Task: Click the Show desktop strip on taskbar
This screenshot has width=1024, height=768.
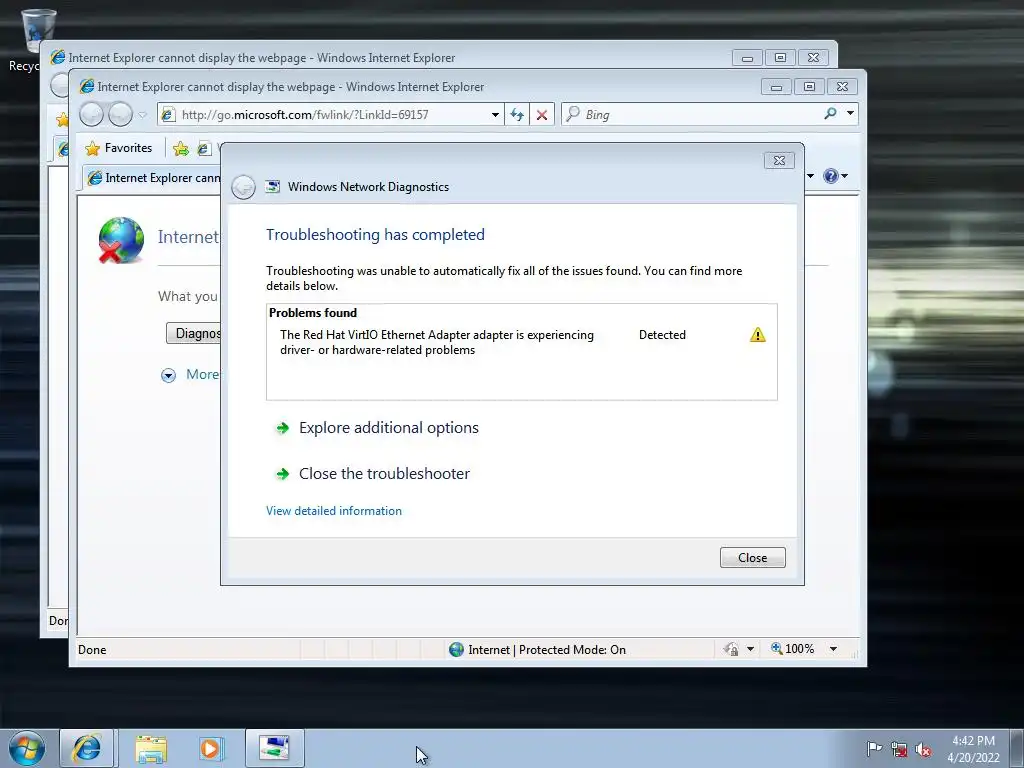Action: point(1018,748)
